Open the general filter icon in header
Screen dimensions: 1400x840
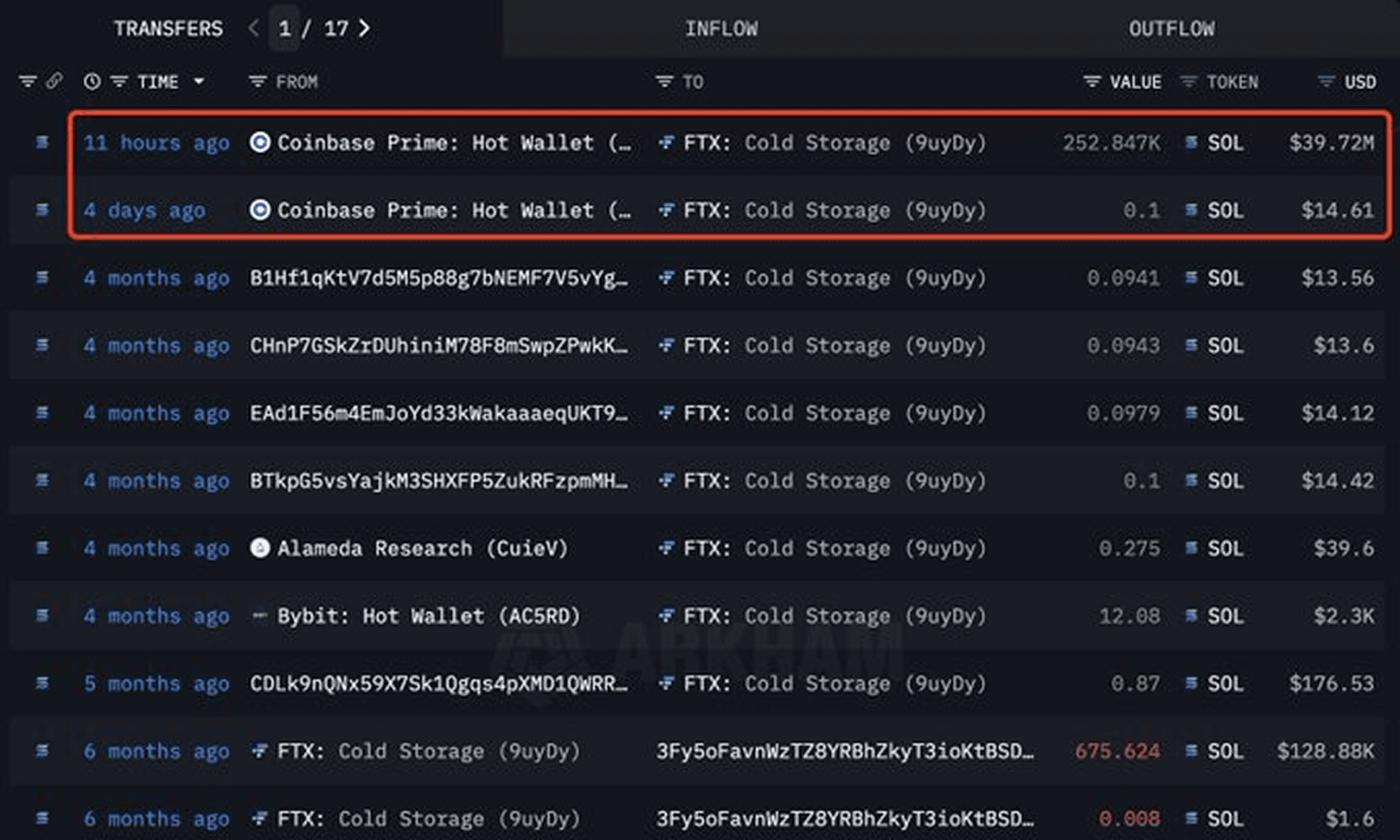coord(28,81)
